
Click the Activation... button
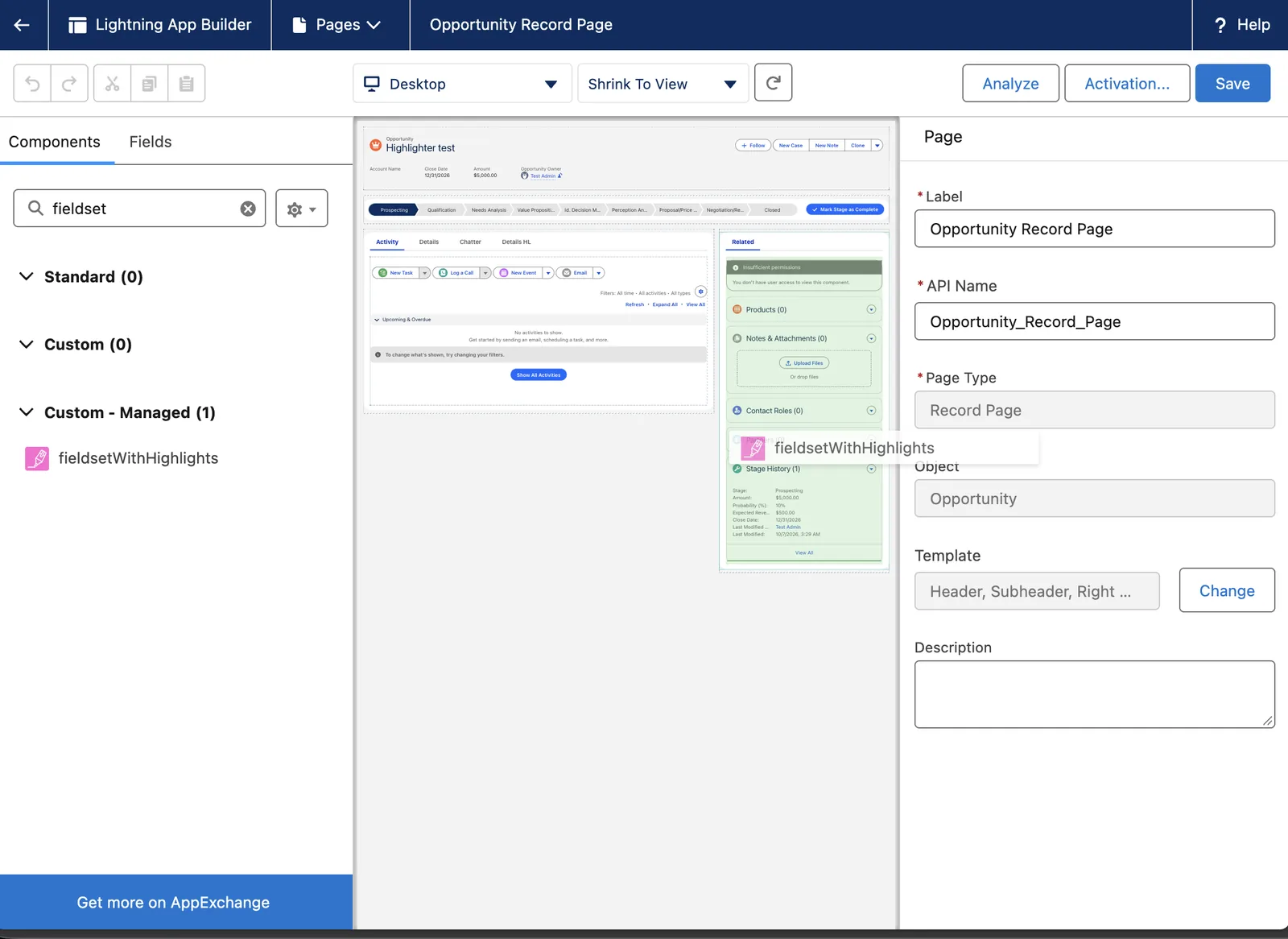[1127, 84]
